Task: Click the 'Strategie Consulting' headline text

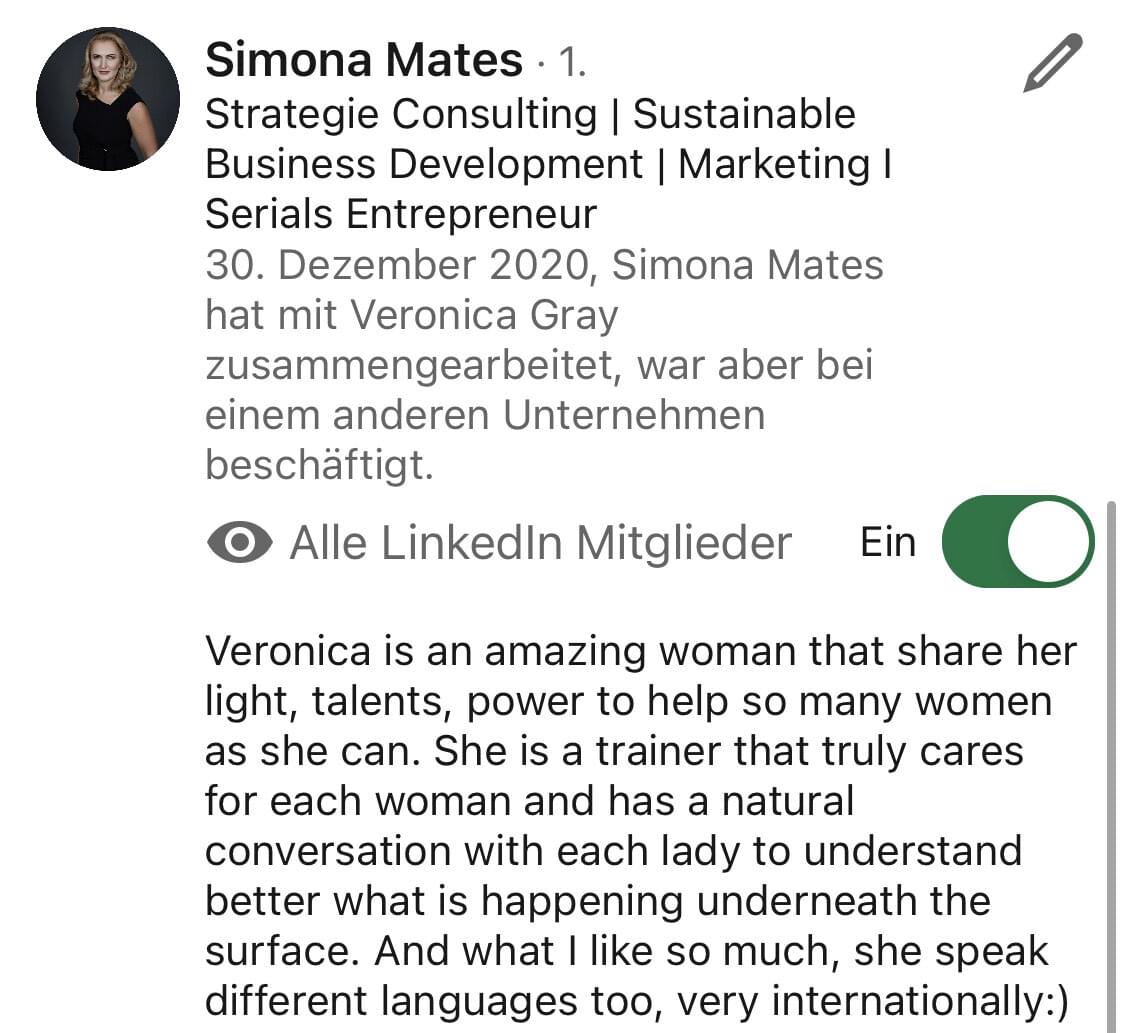Action: point(401,114)
